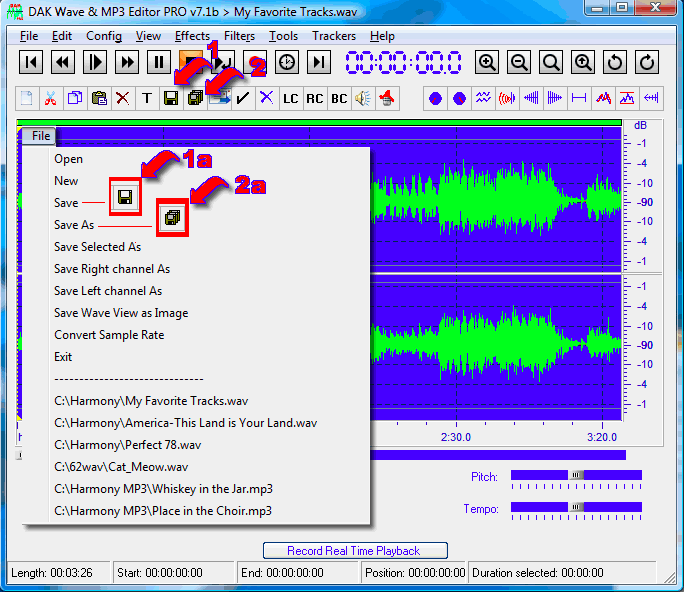Click the black checkmark toolbar icon

(243, 98)
